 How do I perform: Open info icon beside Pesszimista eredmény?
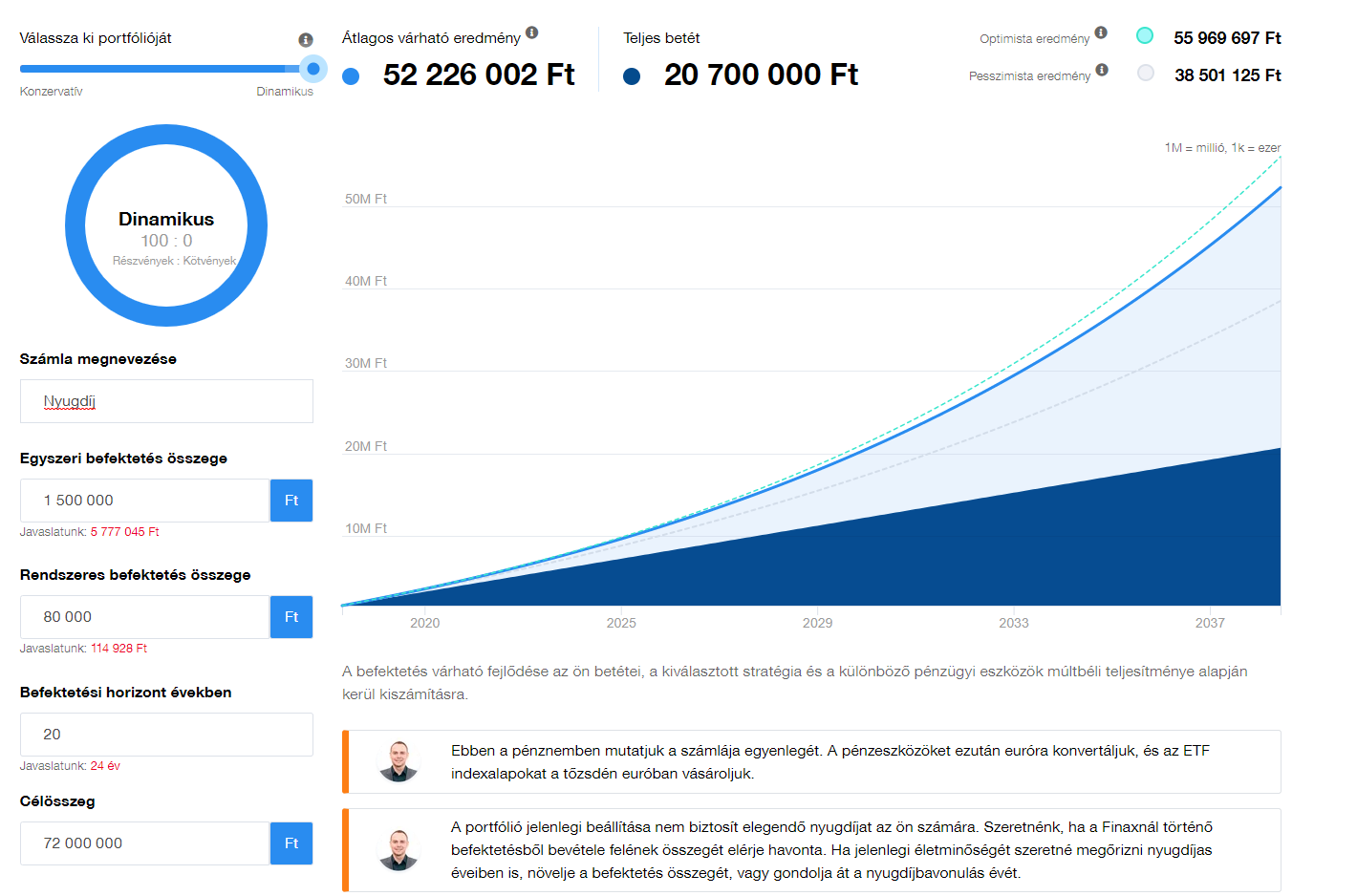coord(1102,70)
